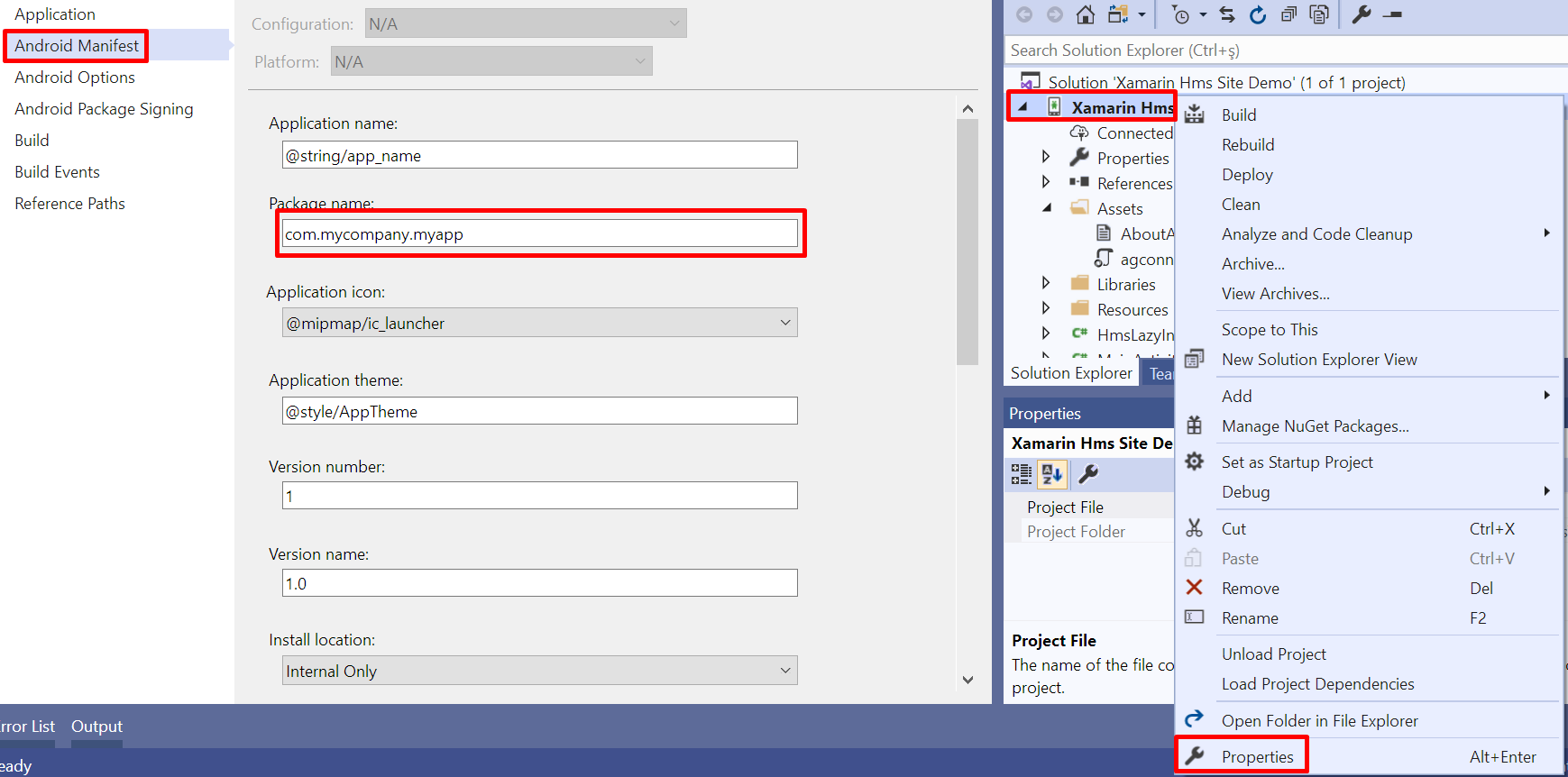This screenshot has height=777, width=1568.
Task: Expand the References node
Action: 1046,182
